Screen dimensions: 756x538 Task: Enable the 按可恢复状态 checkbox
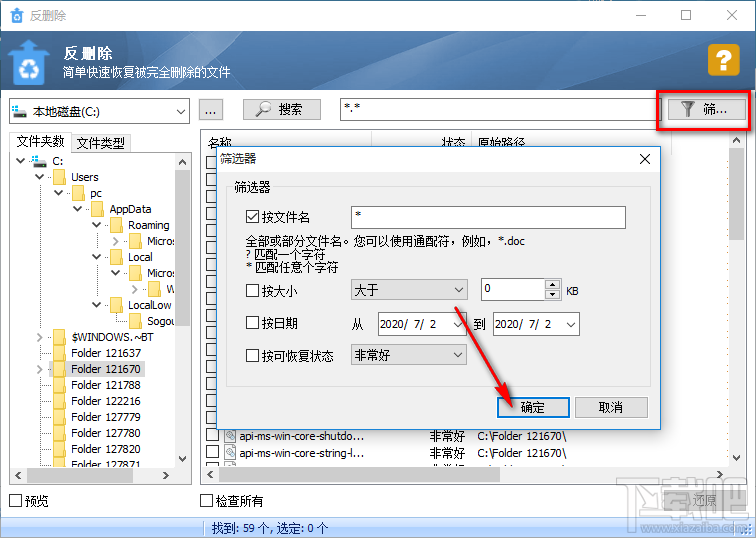click(x=252, y=355)
